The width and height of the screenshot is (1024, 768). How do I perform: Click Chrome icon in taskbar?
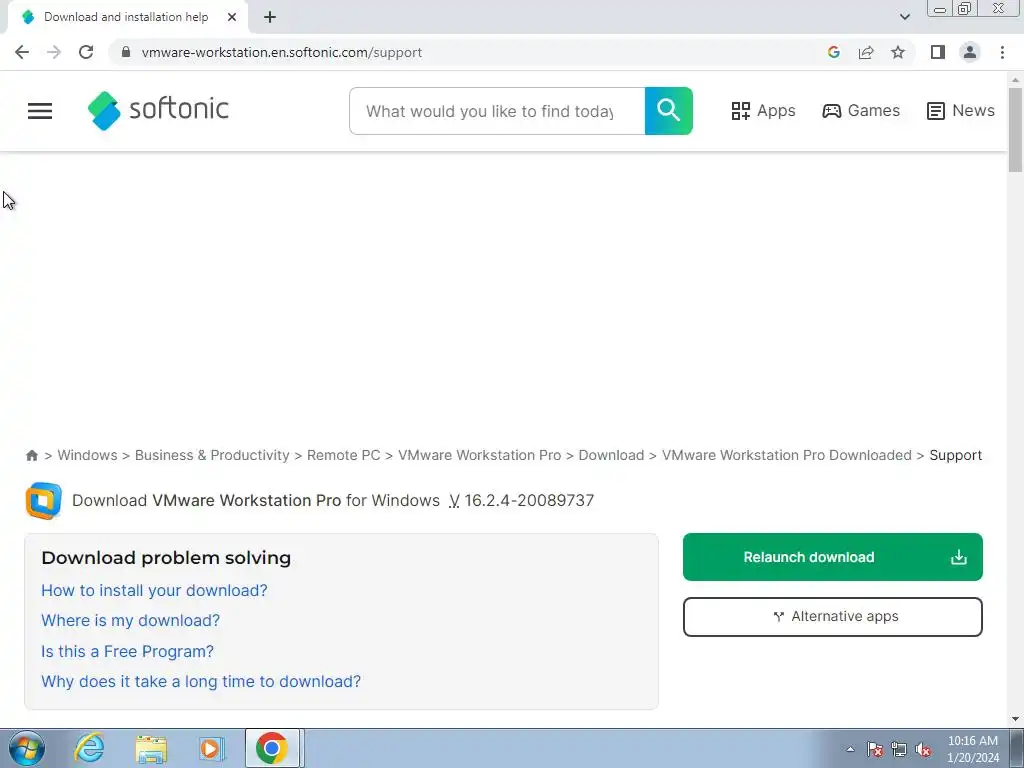click(272, 748)
